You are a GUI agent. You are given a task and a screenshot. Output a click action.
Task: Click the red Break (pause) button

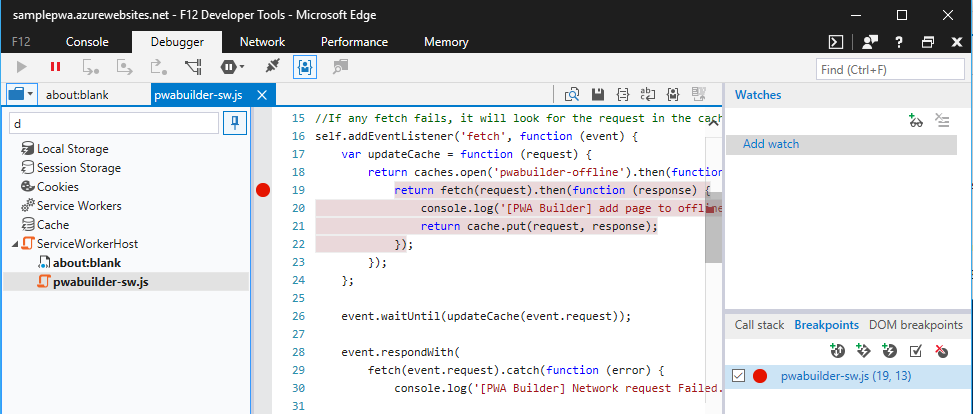pos(56,66)
